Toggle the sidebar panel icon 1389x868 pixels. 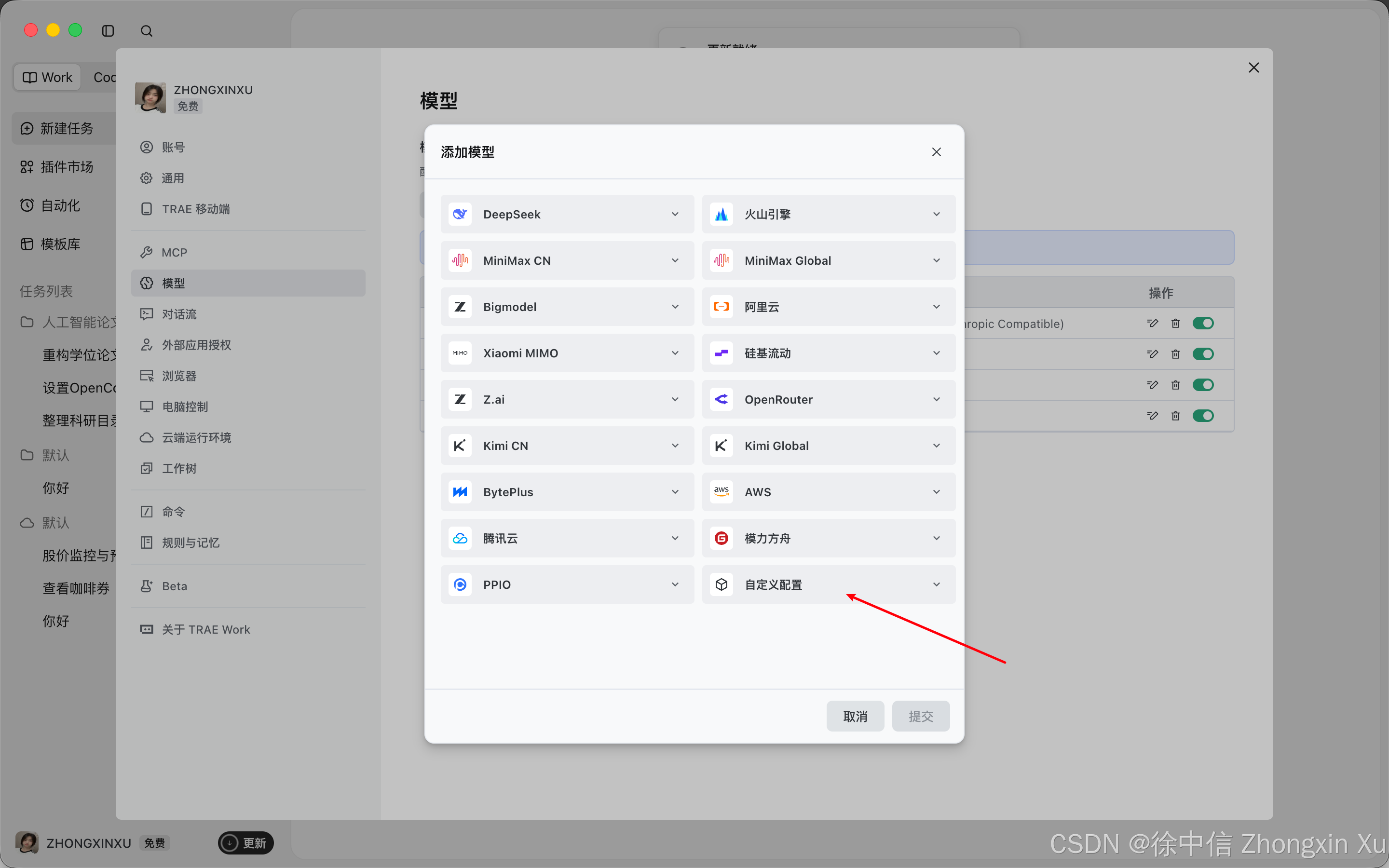[108, 30]
